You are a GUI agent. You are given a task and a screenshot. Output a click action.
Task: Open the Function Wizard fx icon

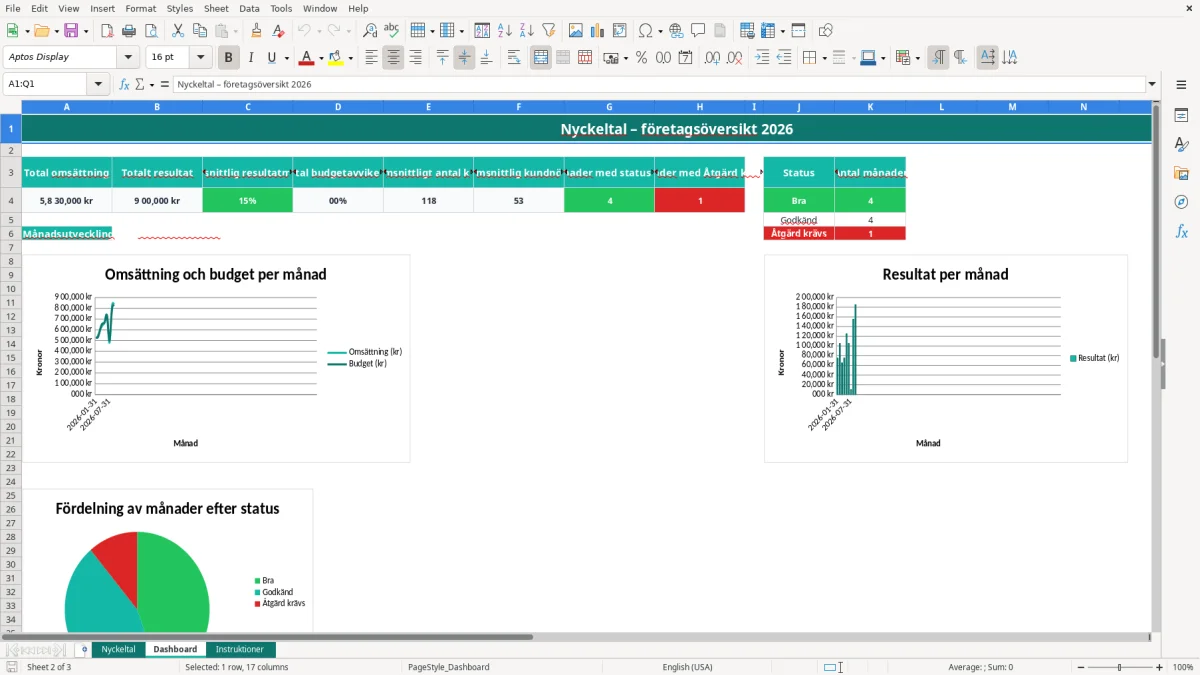125,84
